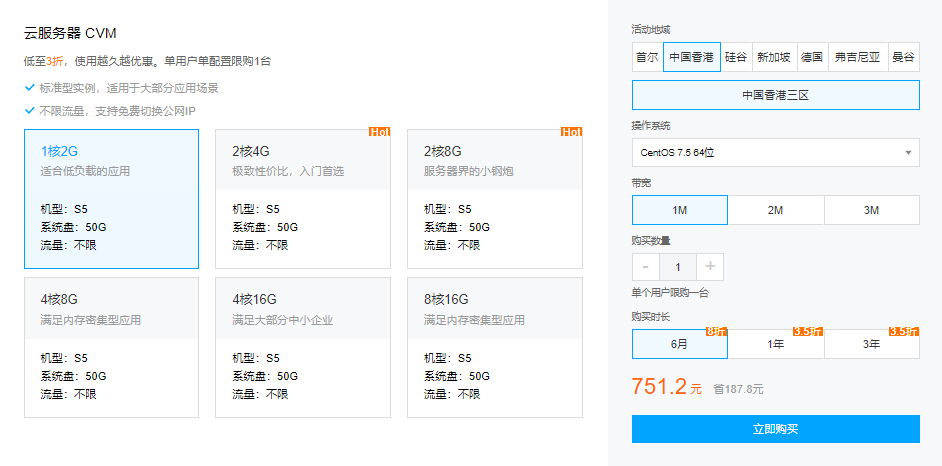
Task: Set bandwidth to 1M
Action: (679, 210)
